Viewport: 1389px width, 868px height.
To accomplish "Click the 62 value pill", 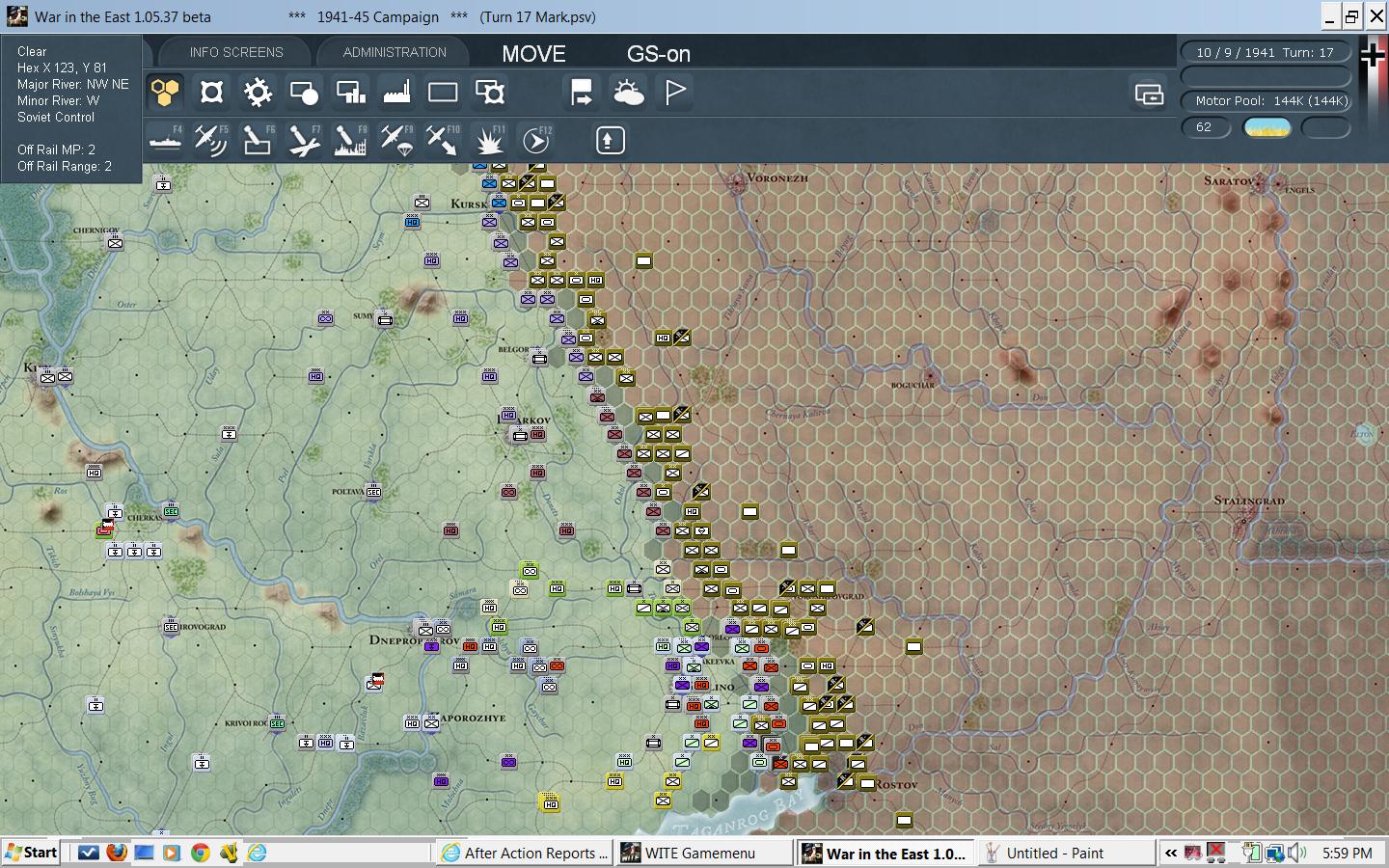I will 1206,127.
